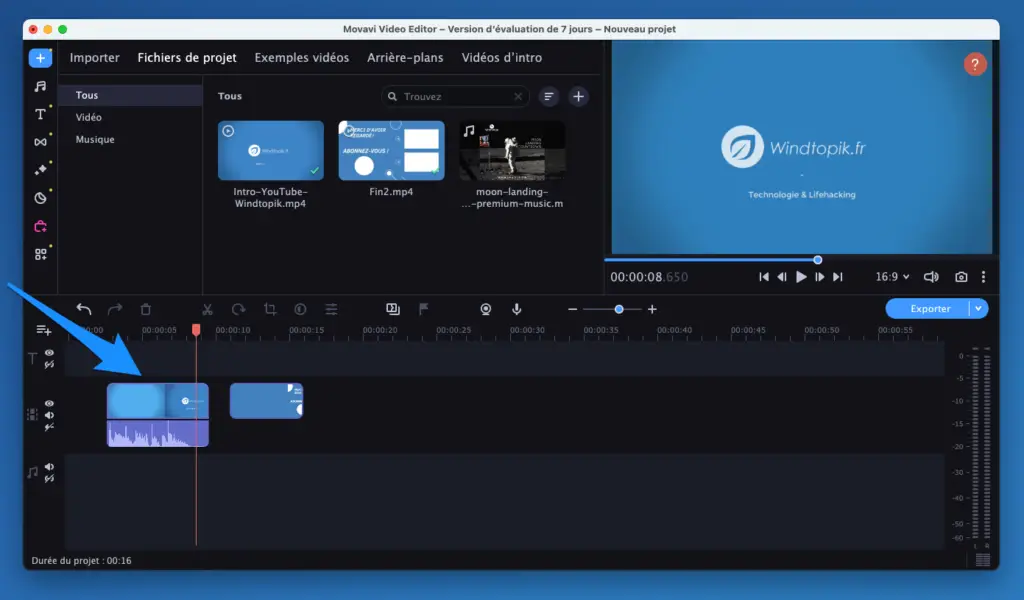This screenshot has height=600, width=1024.
Task: Open the 16:9 aspect ratio dropdown
Action: click(x=892, y=277)
